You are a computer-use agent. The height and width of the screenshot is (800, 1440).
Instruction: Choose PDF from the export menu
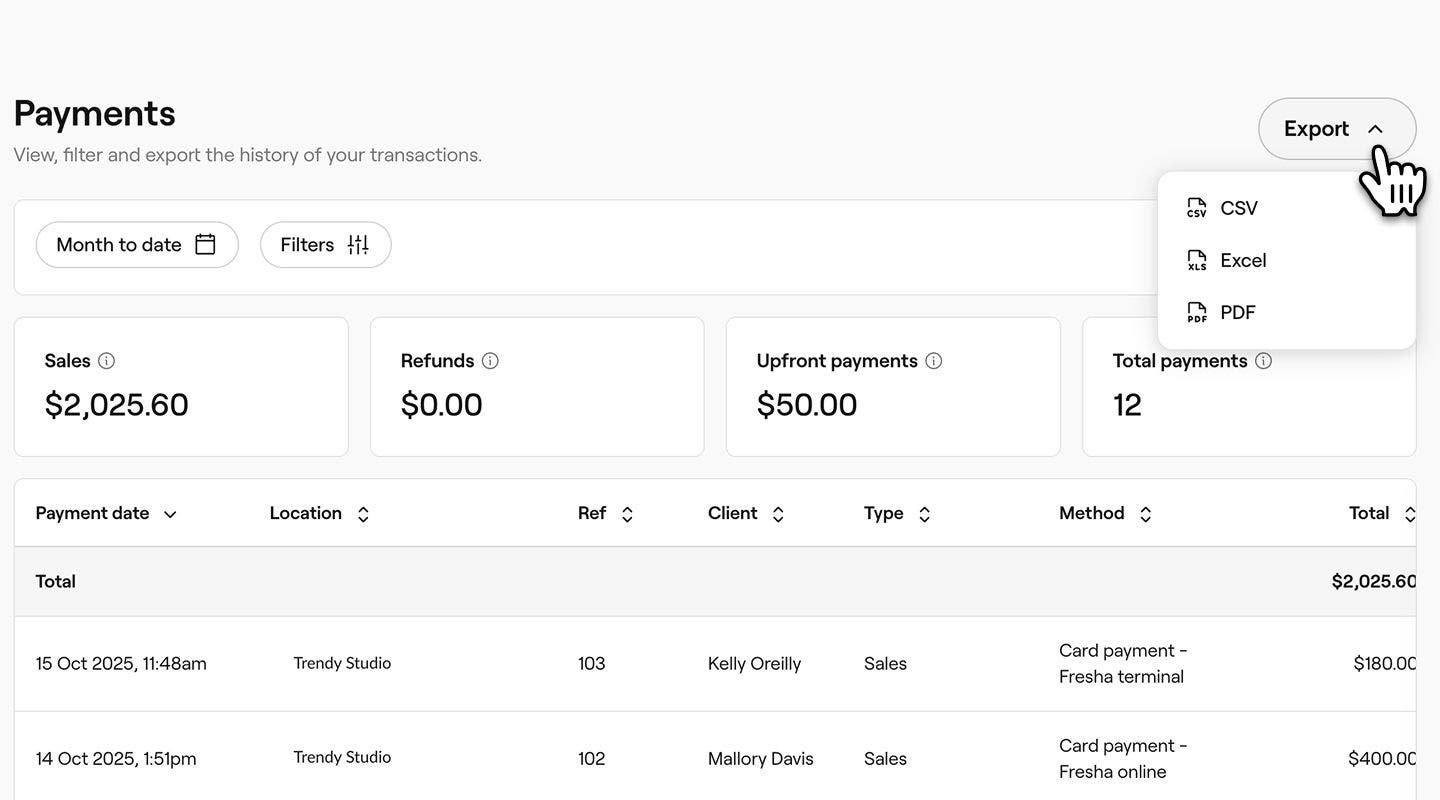(1237, 313)
